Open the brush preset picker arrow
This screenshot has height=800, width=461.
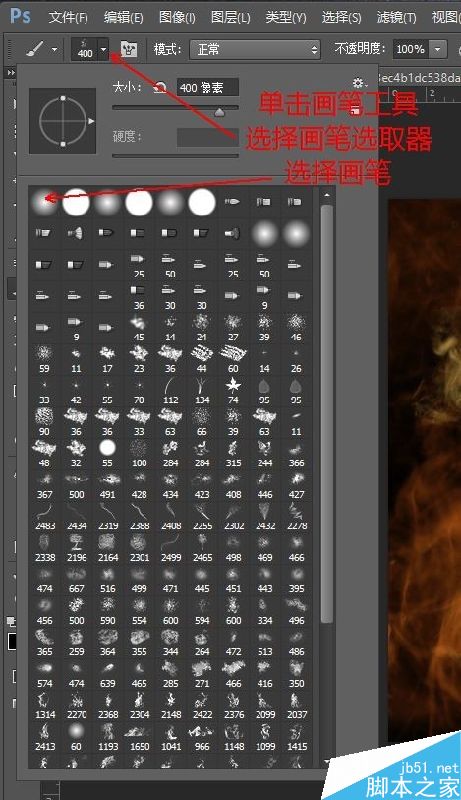coord(104,50)
